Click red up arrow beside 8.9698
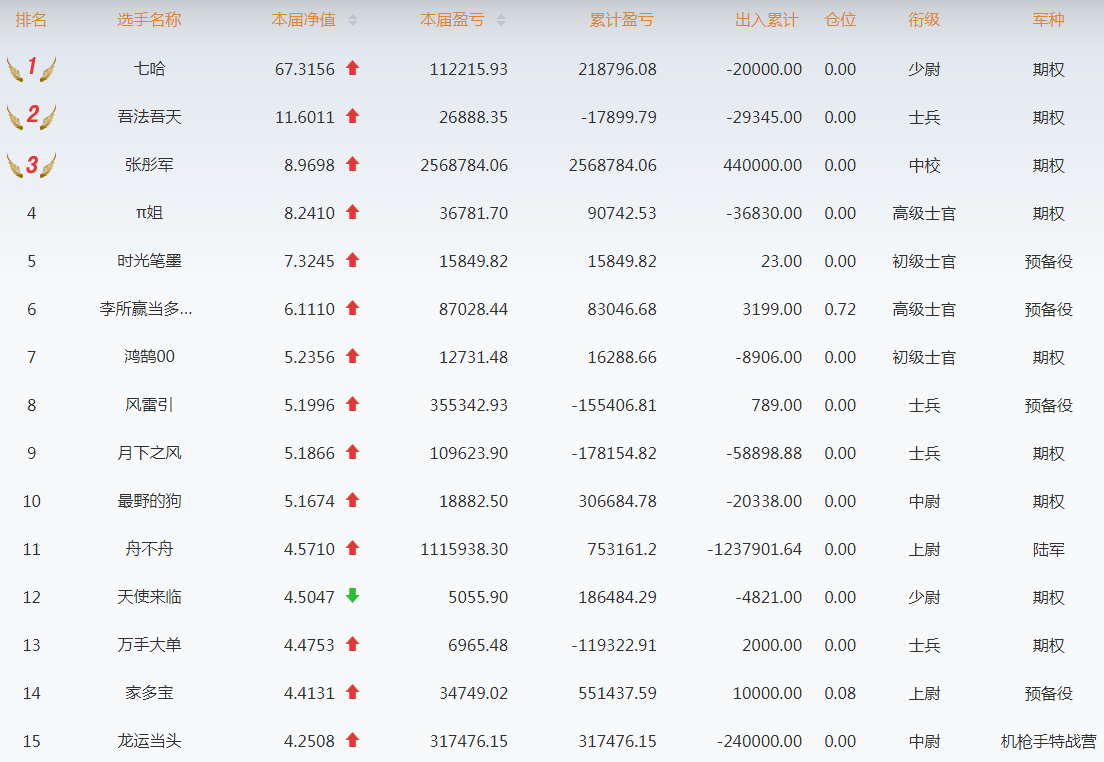This screenshot has height=762, width=1104. pyautogui.click(x=353, y=164)
